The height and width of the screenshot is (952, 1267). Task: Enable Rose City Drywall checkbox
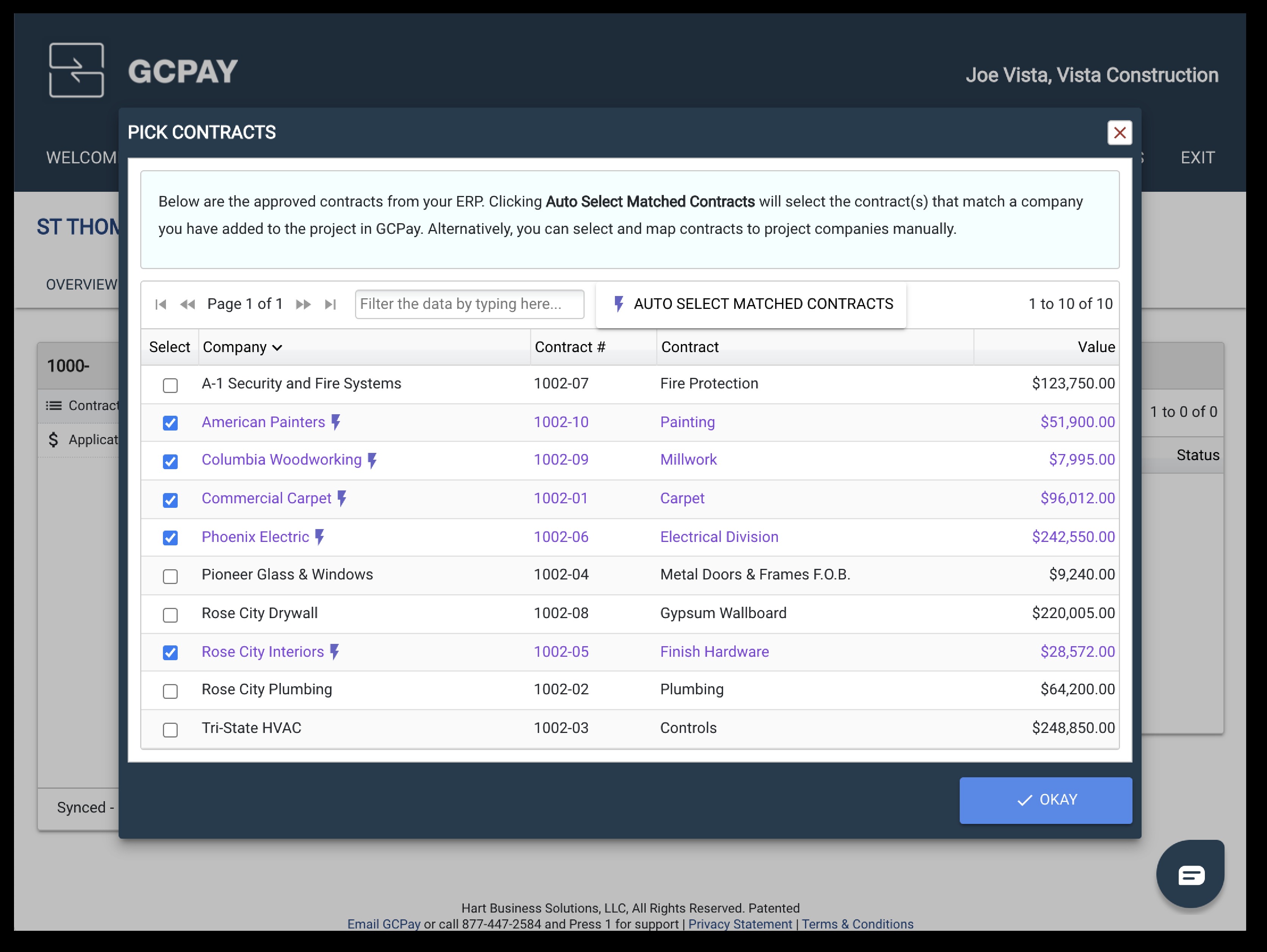click(x=170, y=615)
